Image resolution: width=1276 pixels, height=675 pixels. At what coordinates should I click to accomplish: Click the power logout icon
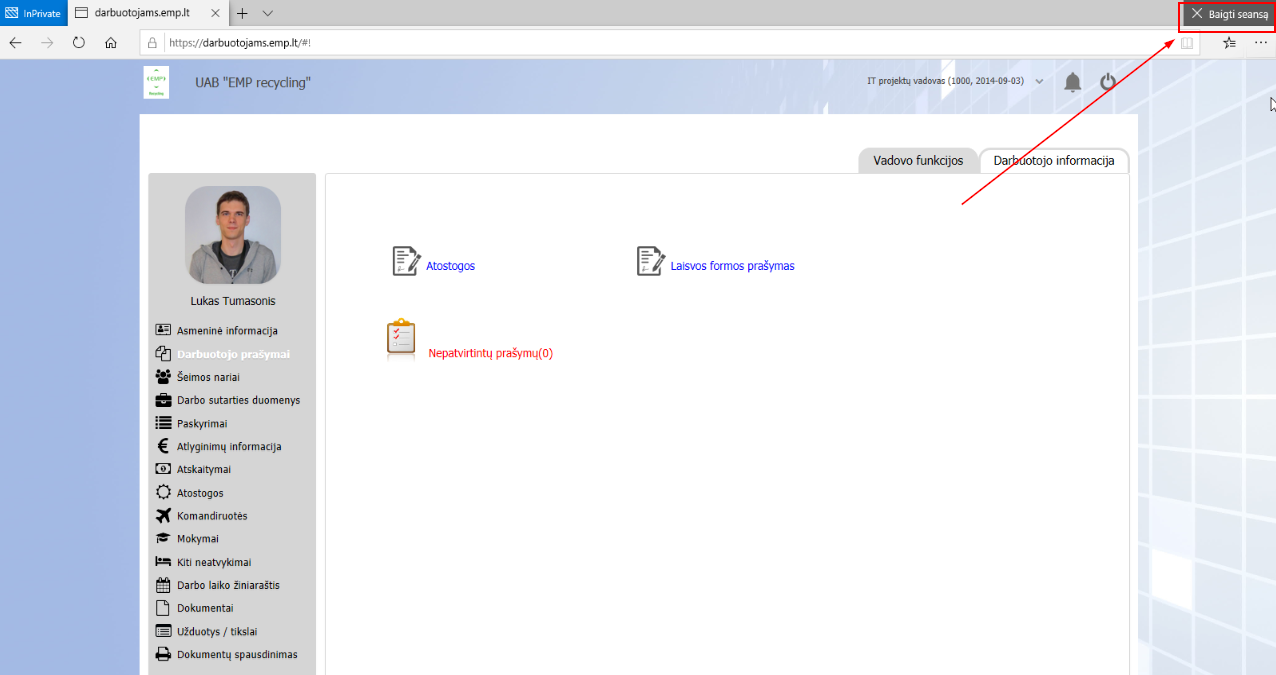[1108, 82]
